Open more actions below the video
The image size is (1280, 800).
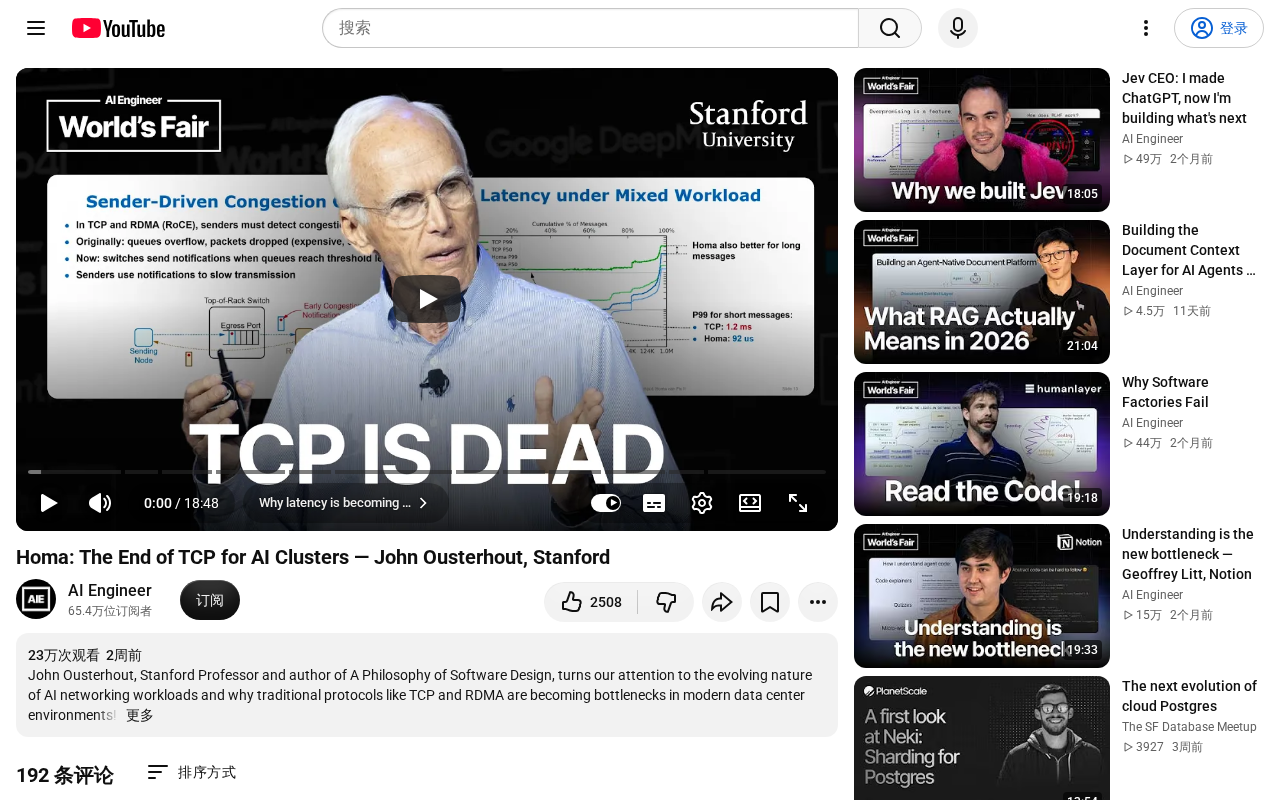[x=818, y=602]
